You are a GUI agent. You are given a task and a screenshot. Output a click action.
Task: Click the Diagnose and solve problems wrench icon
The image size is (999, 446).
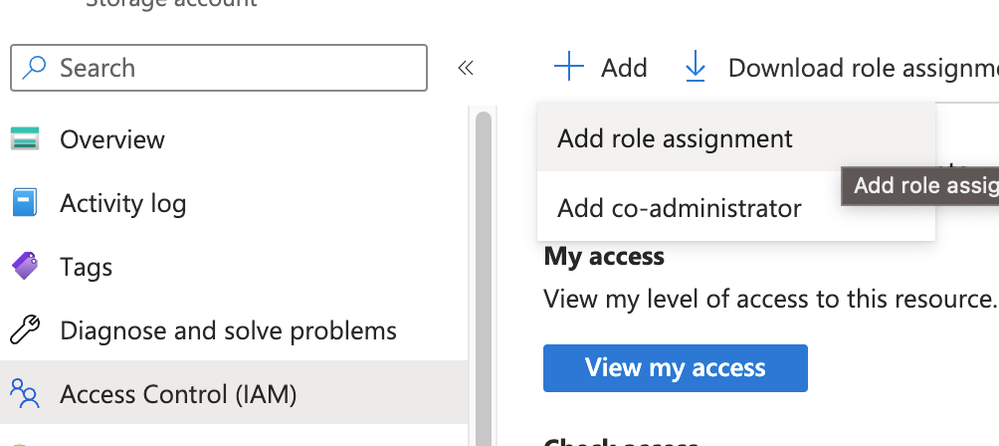click(25, 330)
